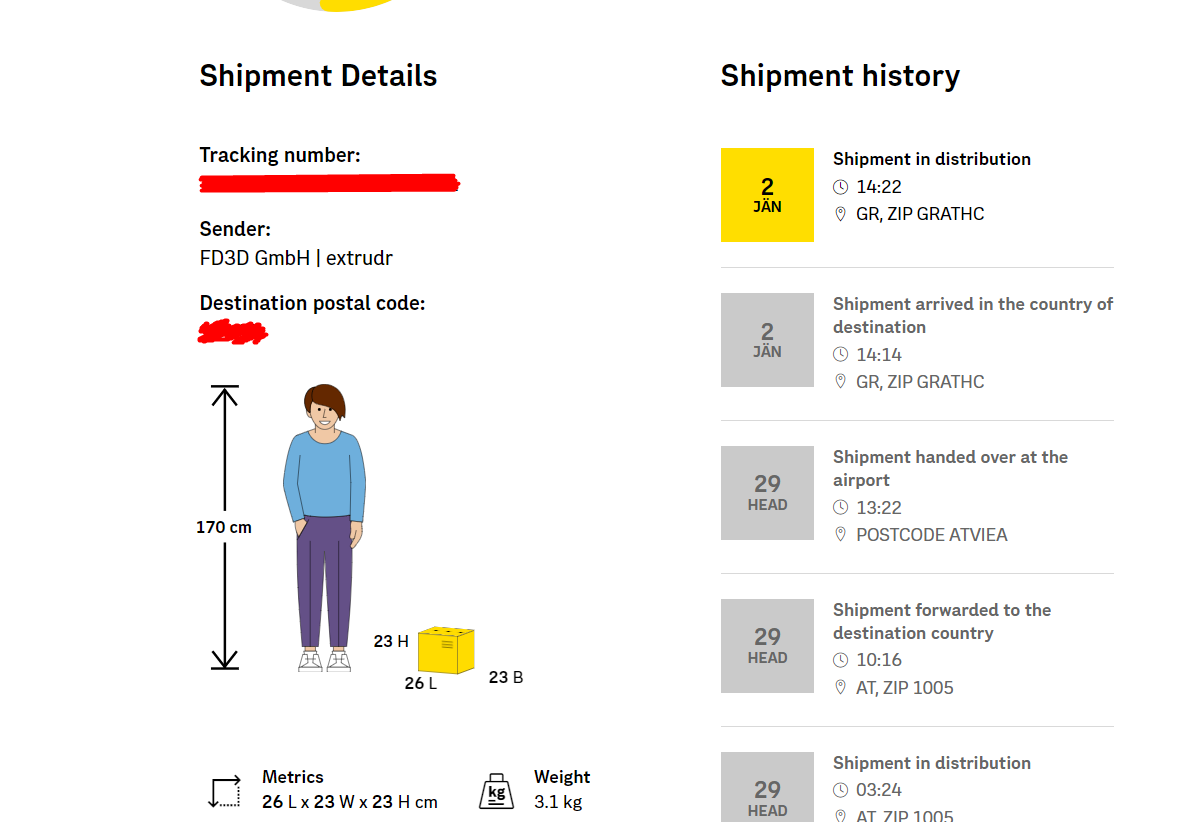Click the weight kg icon

[497, 790]
